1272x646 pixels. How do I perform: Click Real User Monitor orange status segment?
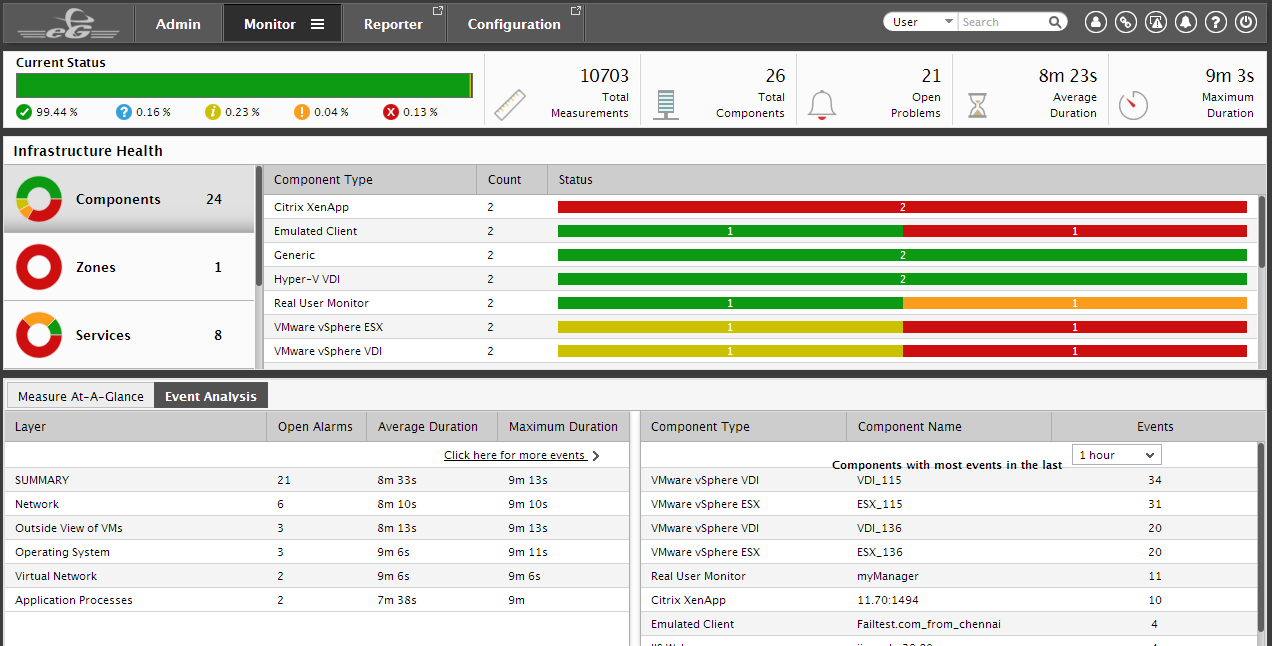1075,303
